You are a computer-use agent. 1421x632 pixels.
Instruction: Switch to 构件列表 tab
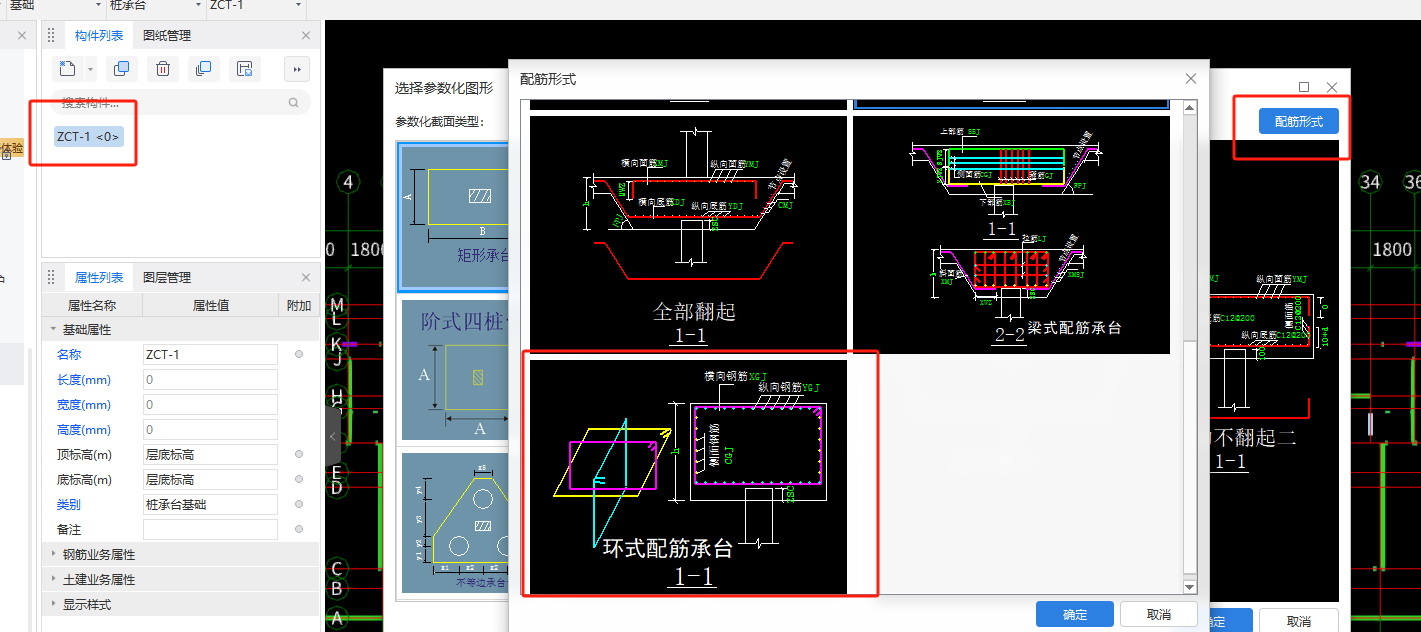[99, 35]
